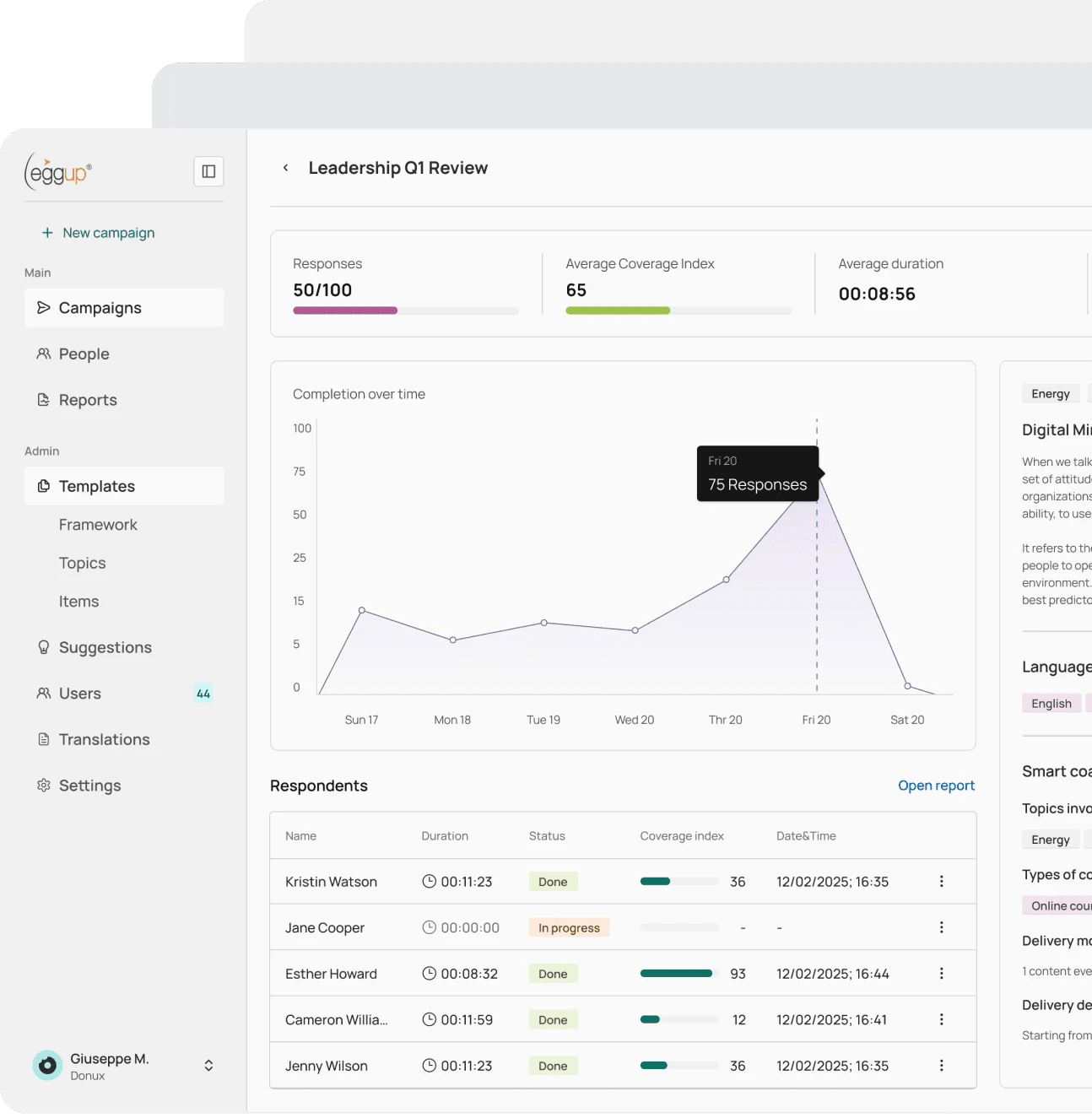The image size is (1092, 1118).
Task: Click the Duration column header
Action: pyautogui.click(x=445, y=836)
